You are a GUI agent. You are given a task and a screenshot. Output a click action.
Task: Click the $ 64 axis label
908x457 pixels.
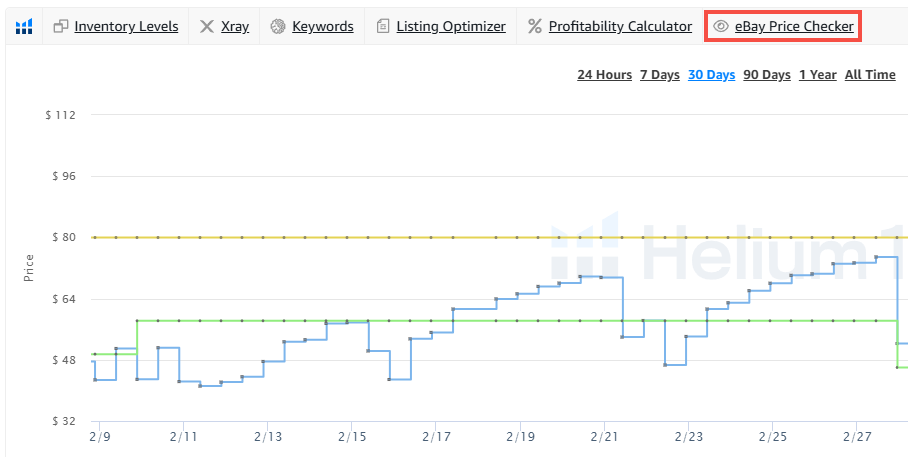tap(64, 299)
